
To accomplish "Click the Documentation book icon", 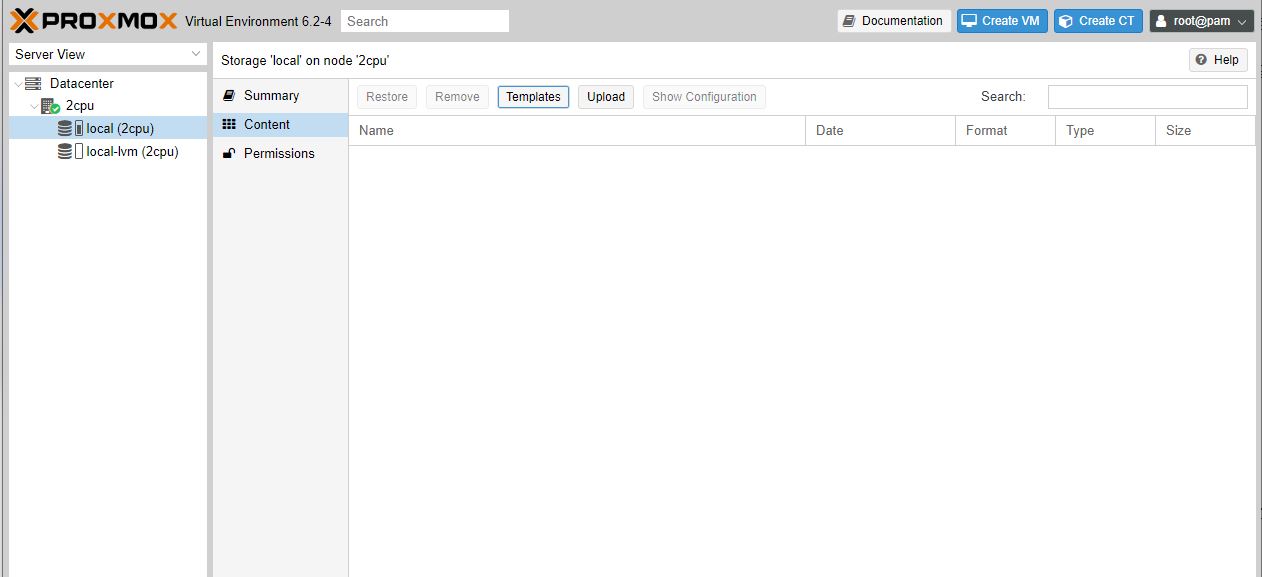I will pyautogui.click(x=849, y=21).
